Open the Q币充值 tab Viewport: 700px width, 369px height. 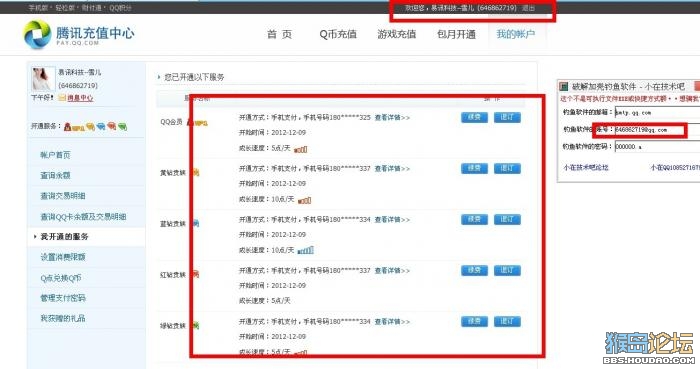click(x=338, y=34)
